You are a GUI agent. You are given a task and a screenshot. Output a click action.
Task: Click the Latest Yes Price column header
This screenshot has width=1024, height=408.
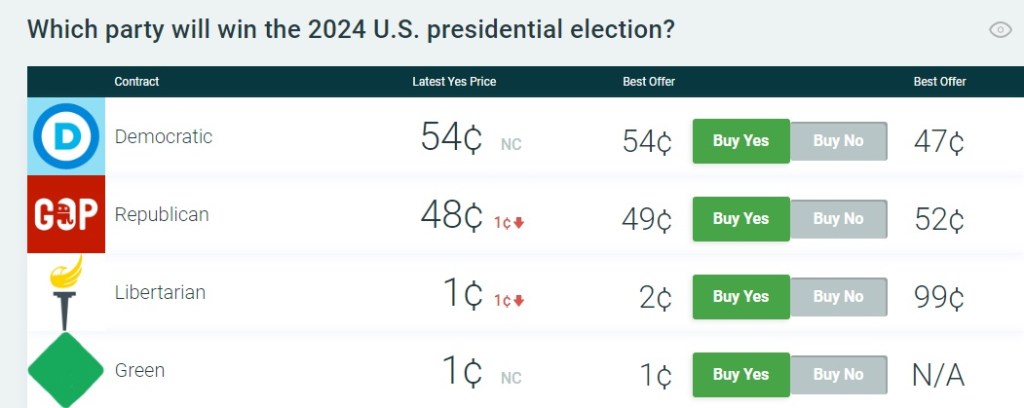pyautogui.click(x=454, y=82)
